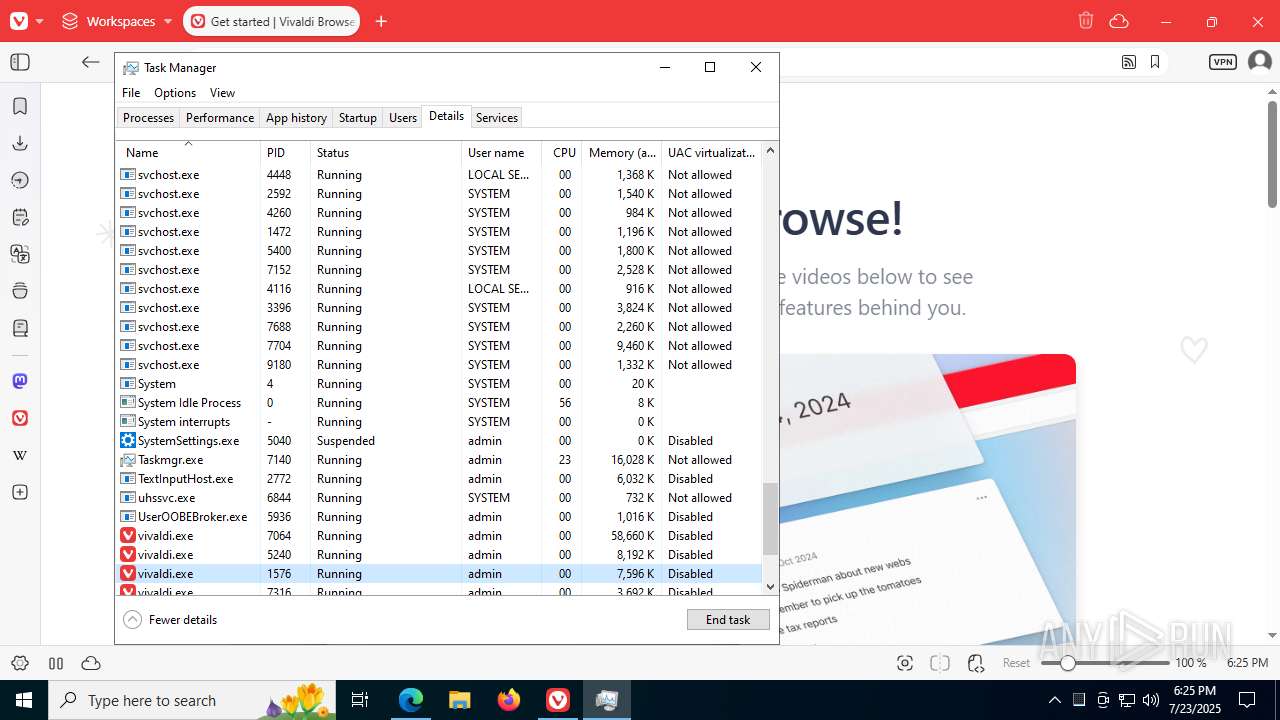Open the Workspaces dropdown
This screenshot has width=1280, height=720.
(x=117, y=21)
